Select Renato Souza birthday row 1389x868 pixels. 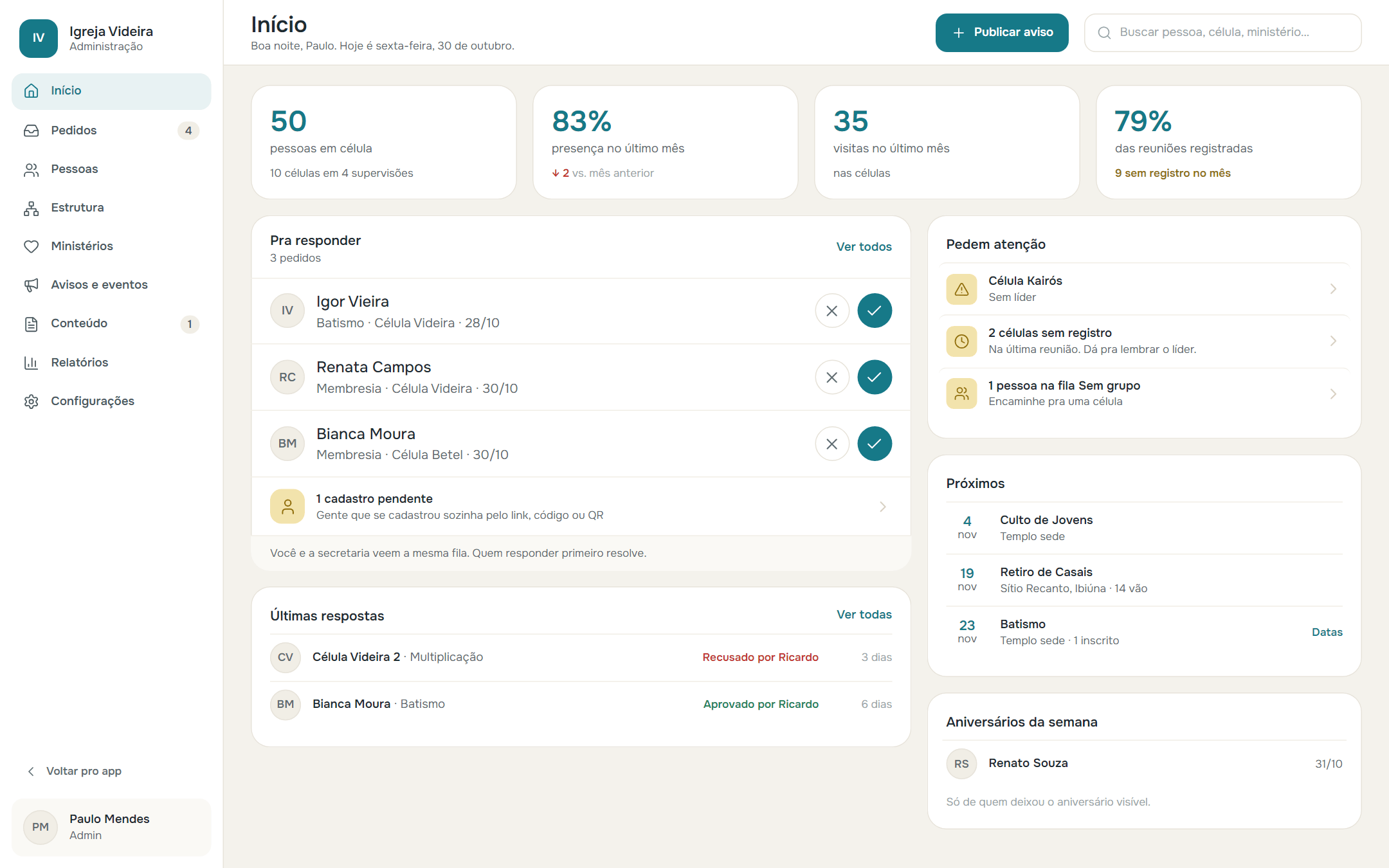[1144, 764]
